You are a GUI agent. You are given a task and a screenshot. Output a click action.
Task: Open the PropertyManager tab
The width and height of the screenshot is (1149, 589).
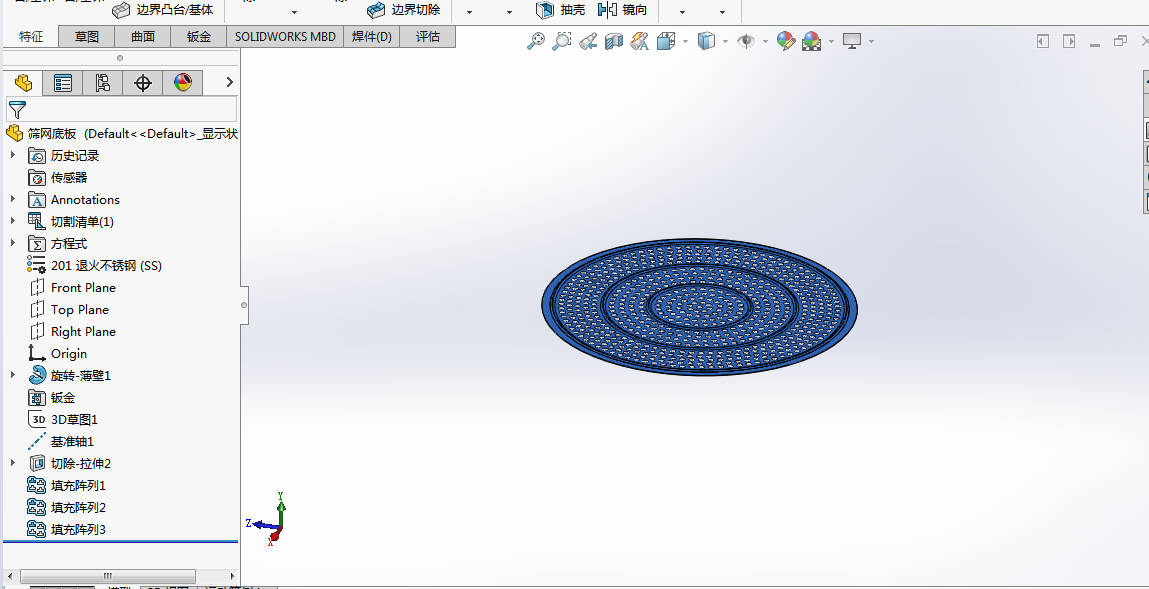pos(63,83)
